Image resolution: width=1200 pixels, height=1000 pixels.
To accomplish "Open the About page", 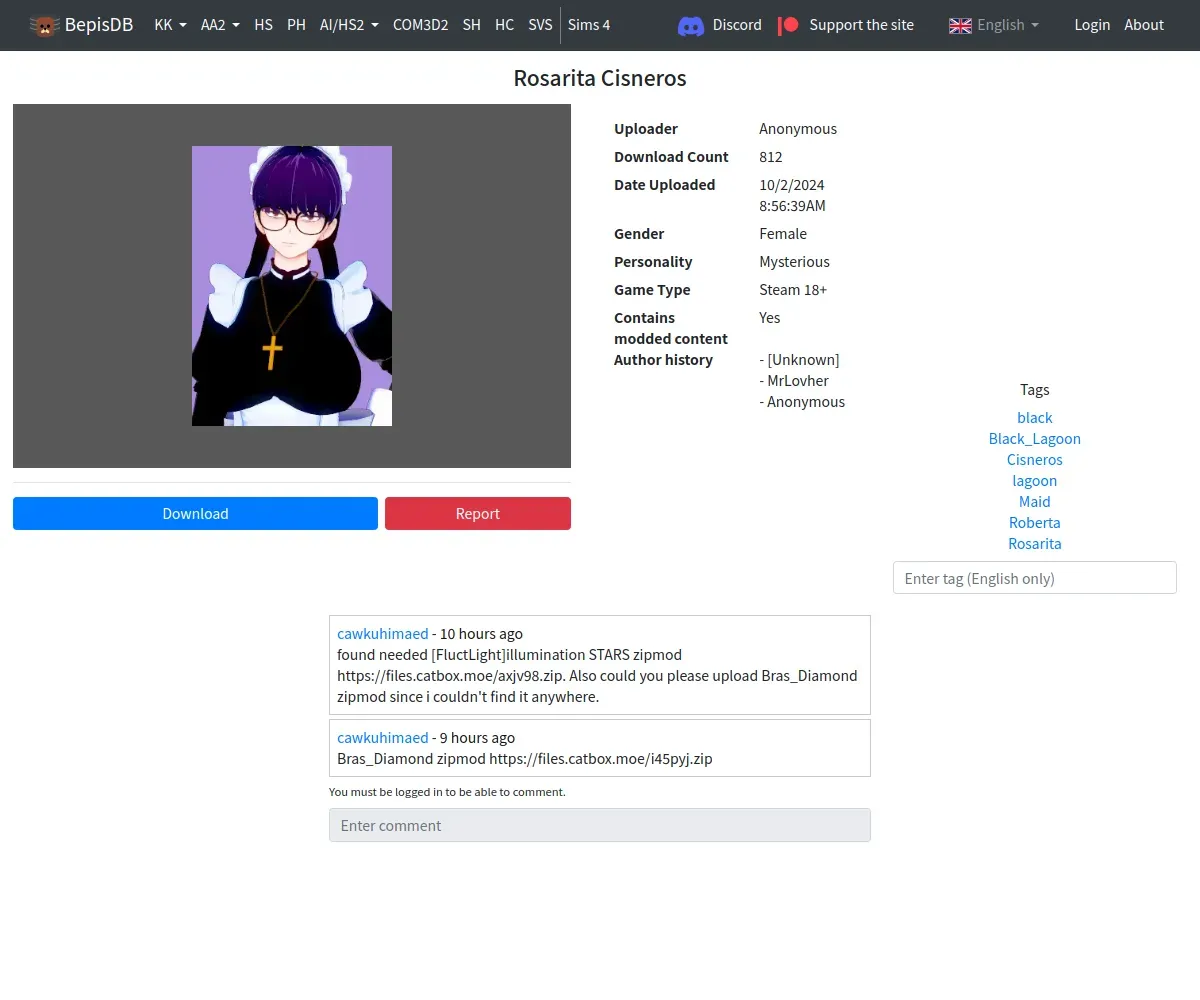I will pos(1144,25).
